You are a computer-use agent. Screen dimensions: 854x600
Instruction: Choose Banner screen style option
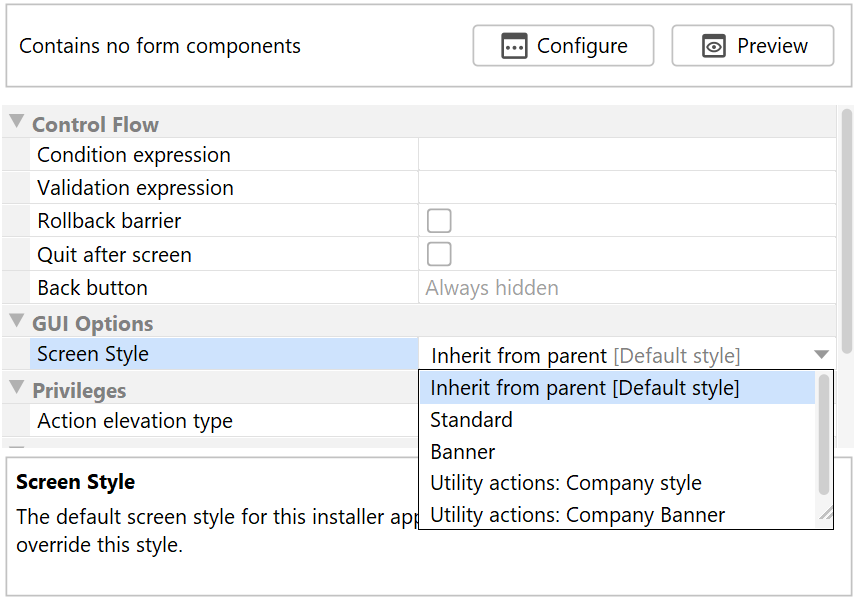(x=463, y=452)
